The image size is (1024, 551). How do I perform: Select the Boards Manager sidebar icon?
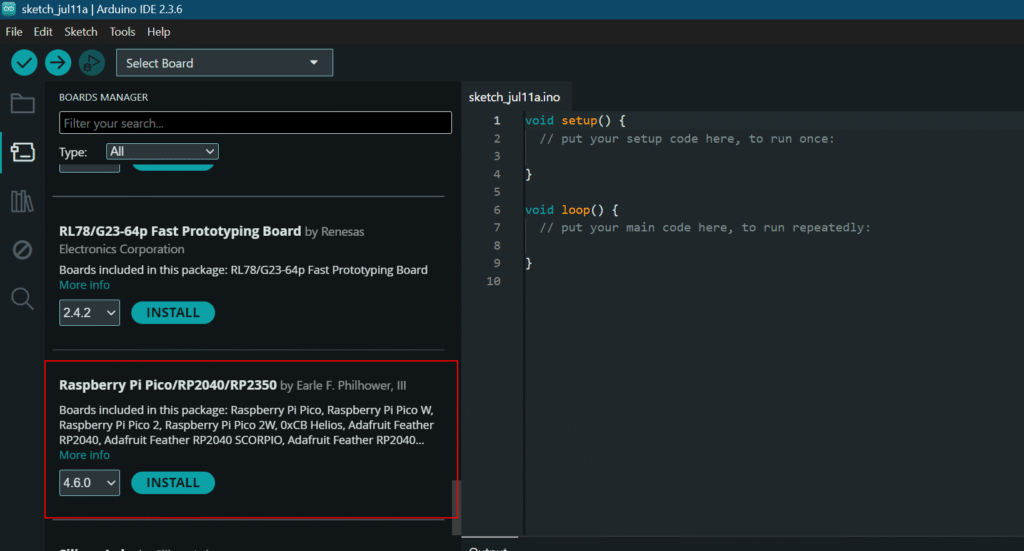coord(22,152)
